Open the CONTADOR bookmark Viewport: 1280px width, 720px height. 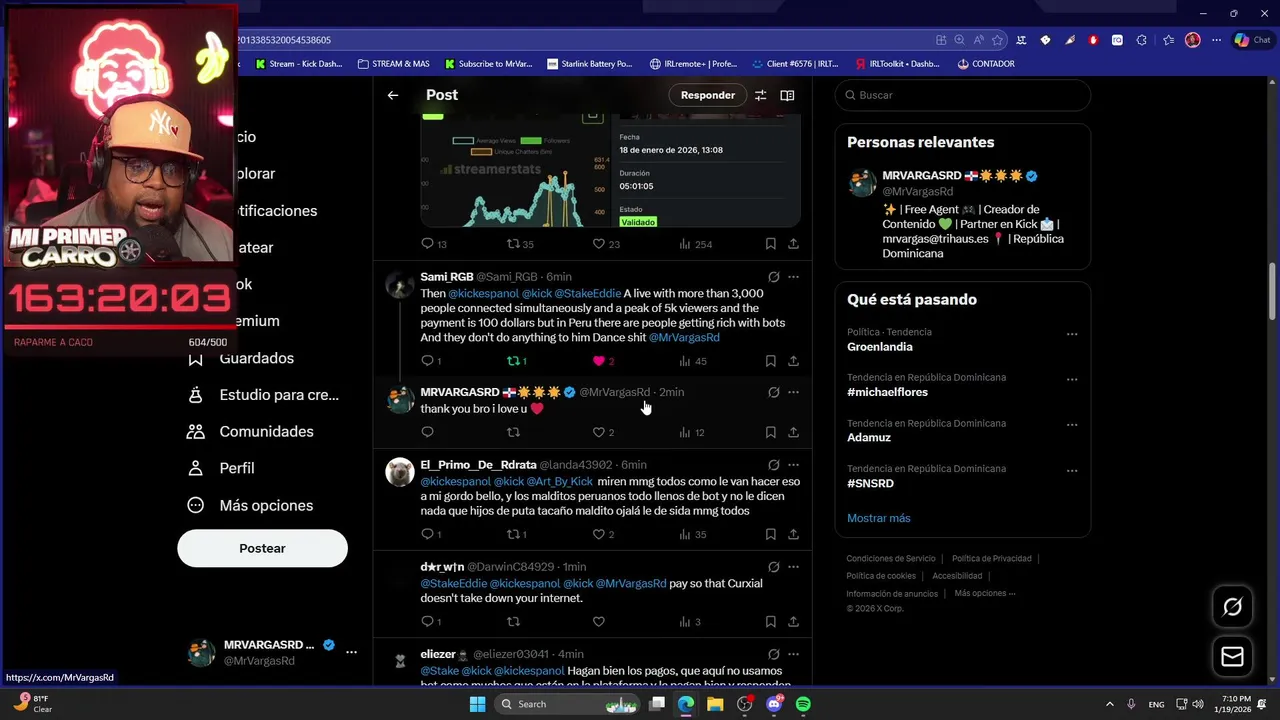tap(985, 64)
